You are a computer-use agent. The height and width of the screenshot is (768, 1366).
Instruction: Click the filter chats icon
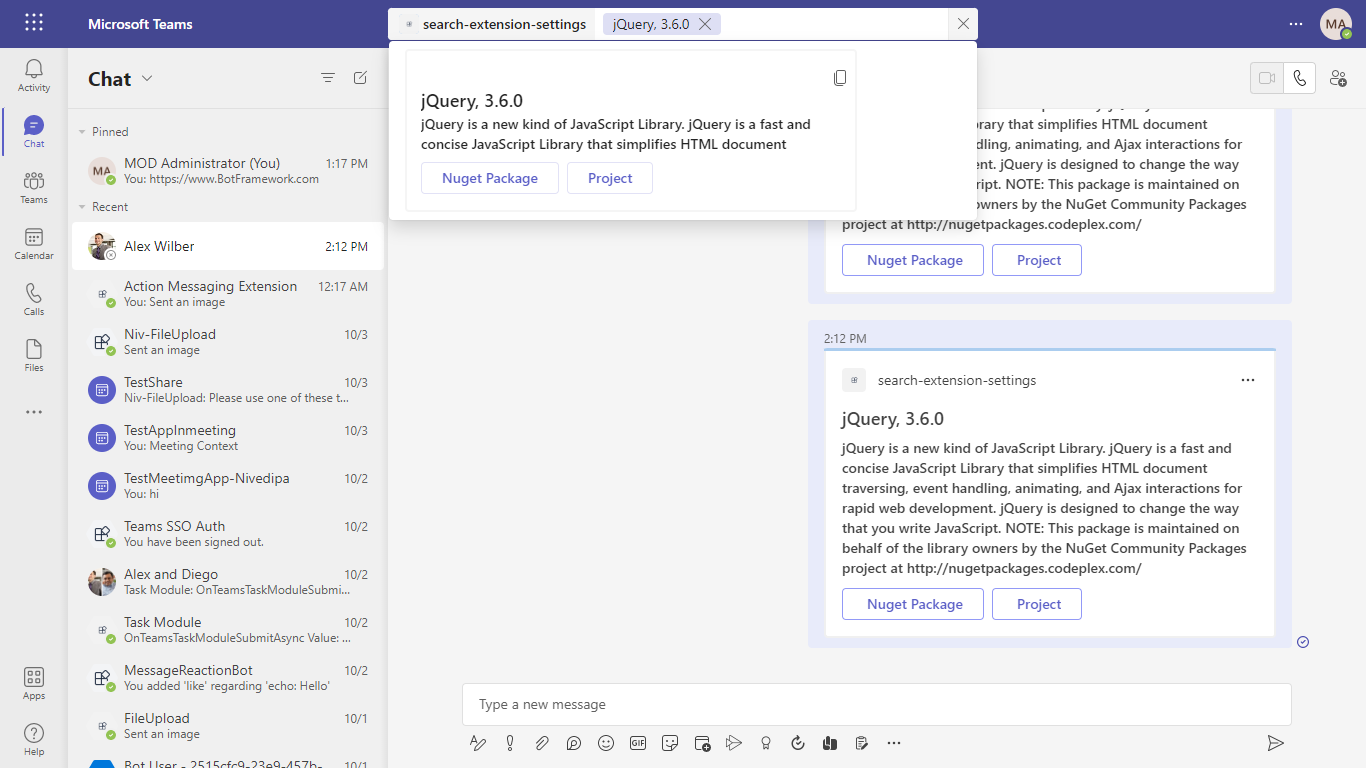tap(327, 78)
